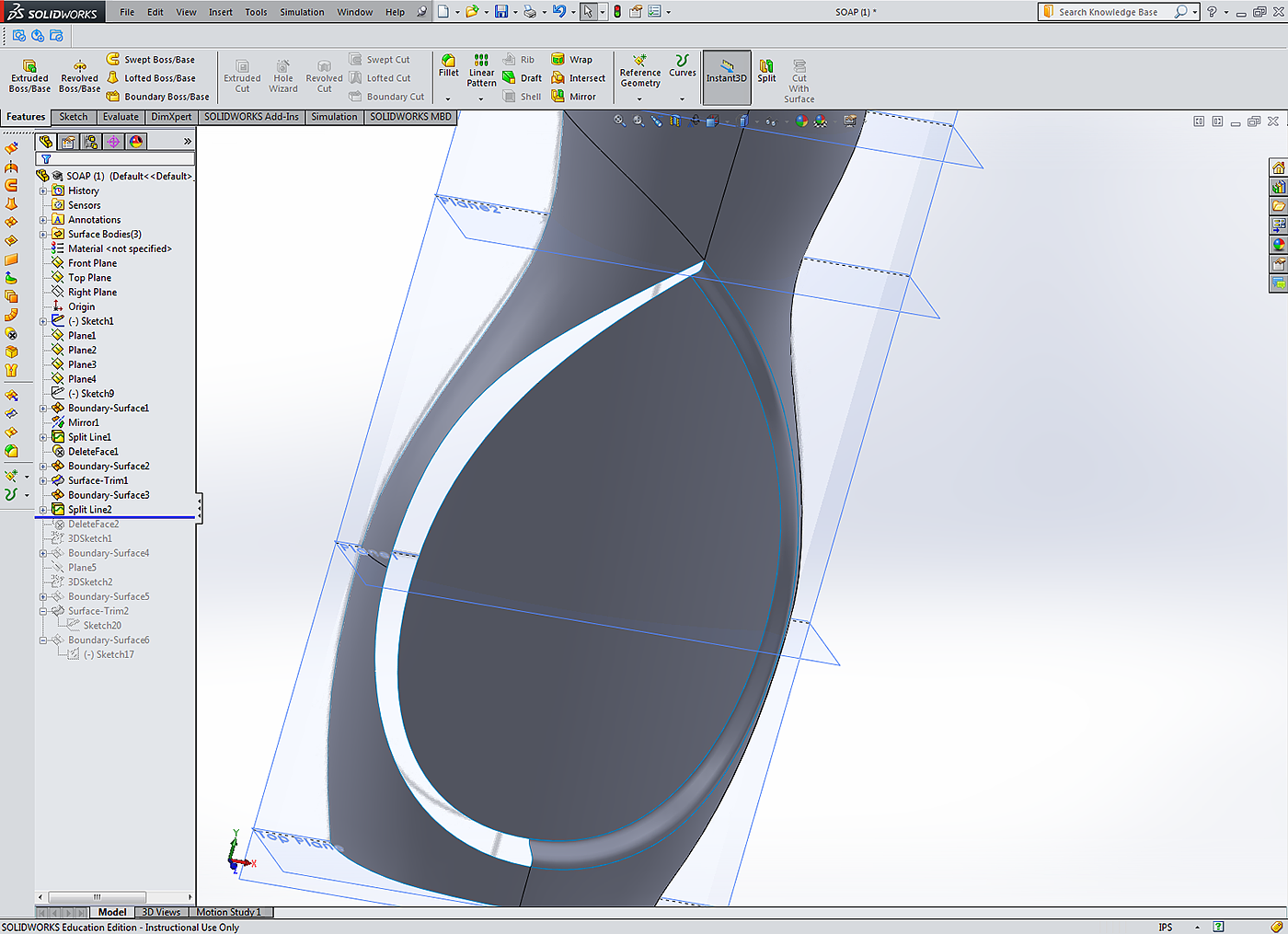Select the Revolved Boss/Base tool

pos(80,75)
